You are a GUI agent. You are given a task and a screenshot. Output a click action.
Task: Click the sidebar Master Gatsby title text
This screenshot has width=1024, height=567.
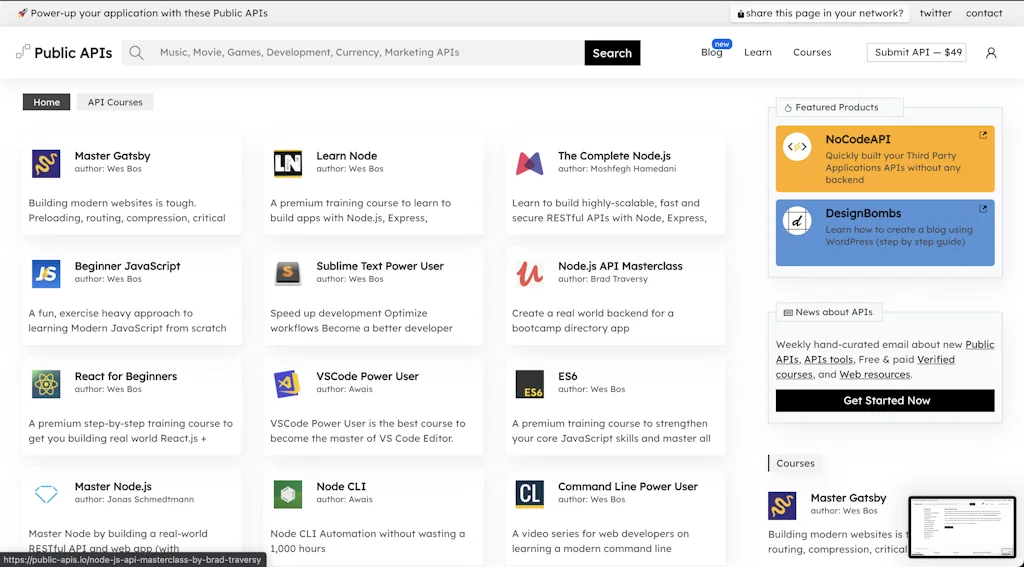pos(848,498)
